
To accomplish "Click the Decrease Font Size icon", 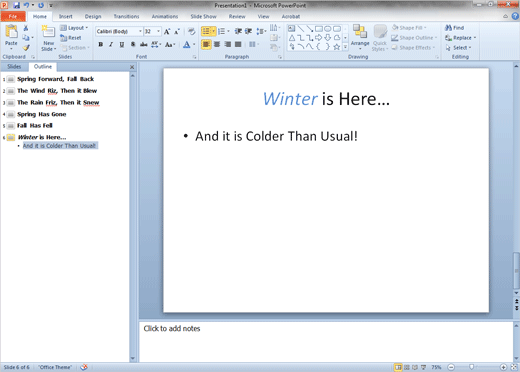I will coord(177,31).
